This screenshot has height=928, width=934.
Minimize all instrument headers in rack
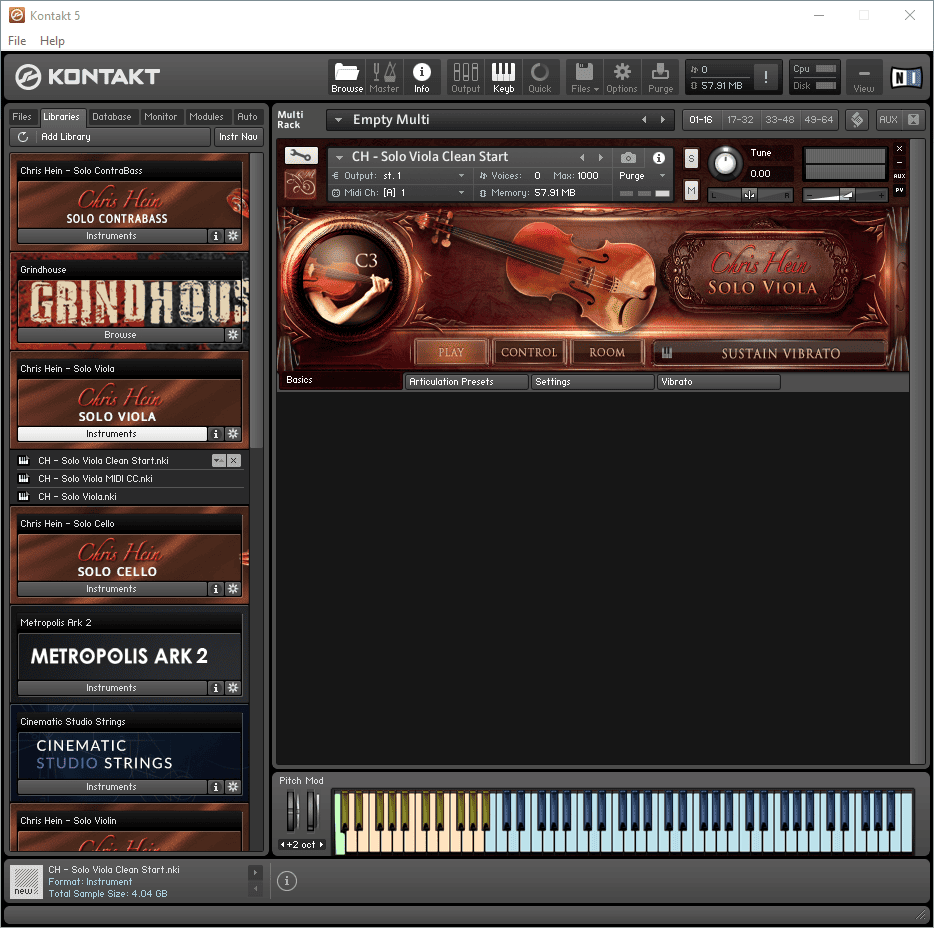click(x=913, y=120)
